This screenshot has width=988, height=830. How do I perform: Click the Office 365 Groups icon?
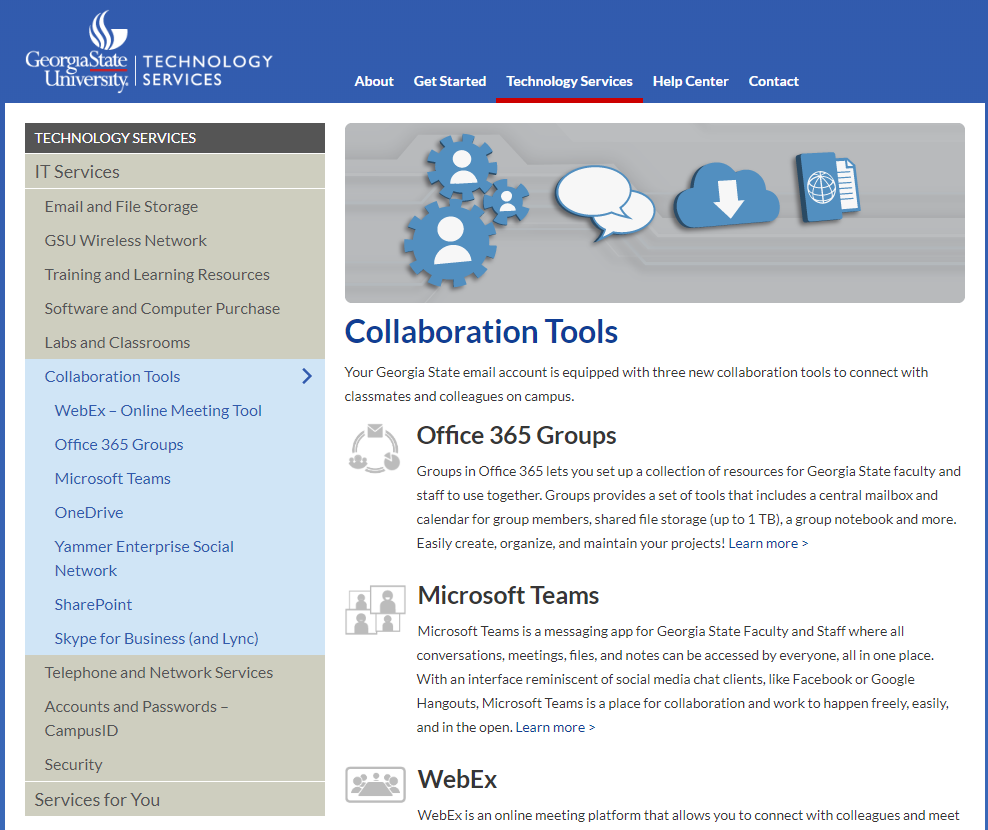(374, 449)
